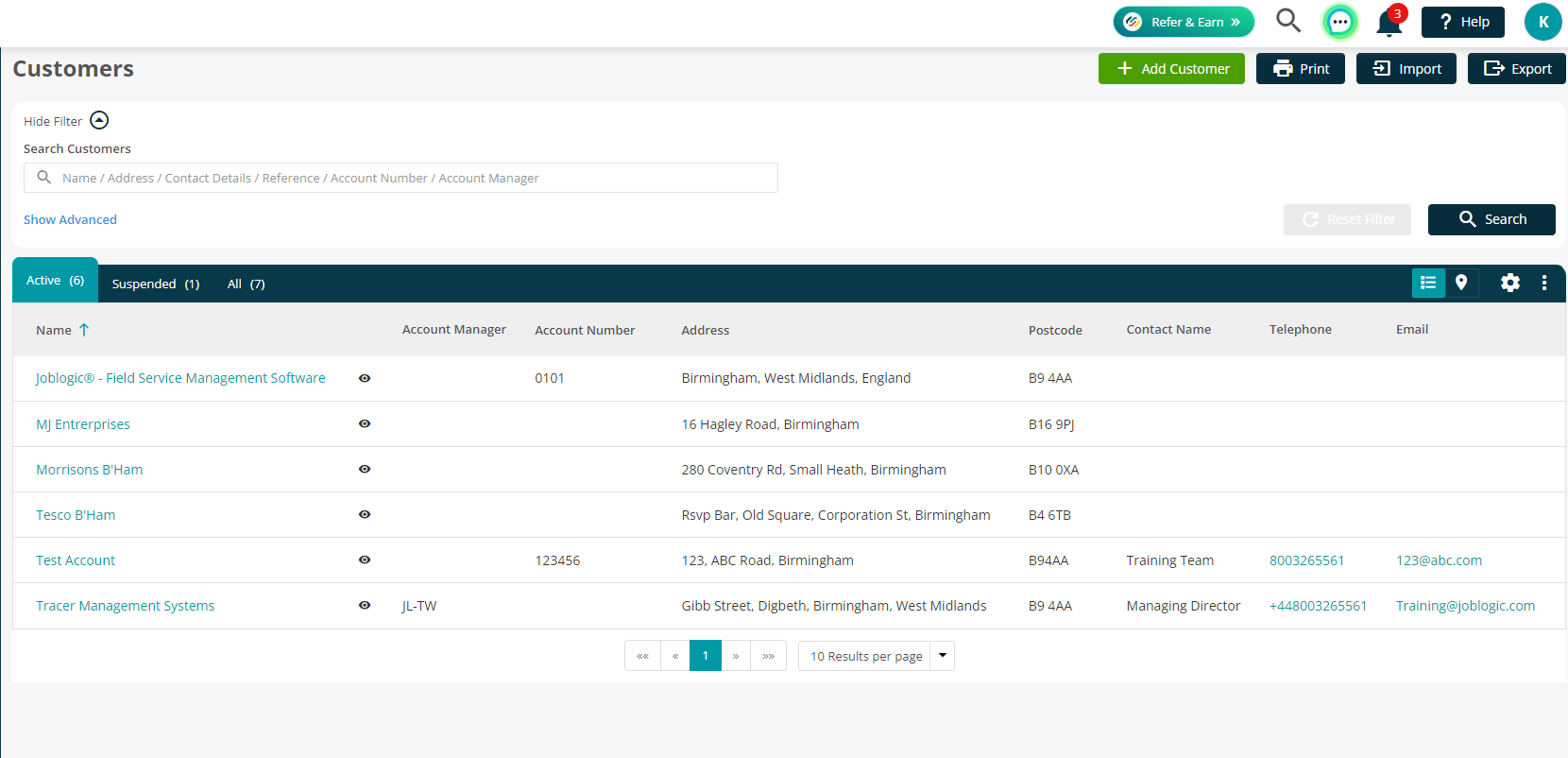Click the Export button

pyautogui.click(x=1517, y=68)
